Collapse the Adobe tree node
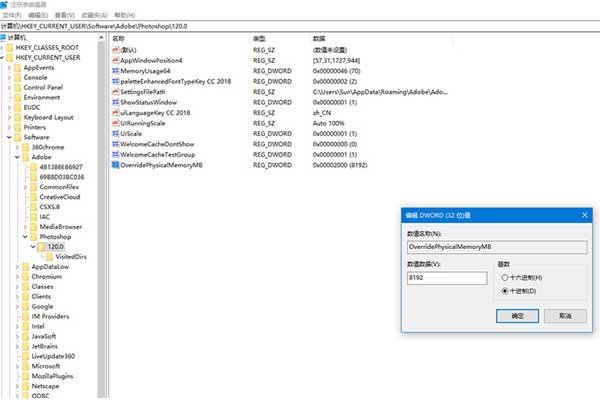Viewport: 600px width, 400px height. (17, 157)
